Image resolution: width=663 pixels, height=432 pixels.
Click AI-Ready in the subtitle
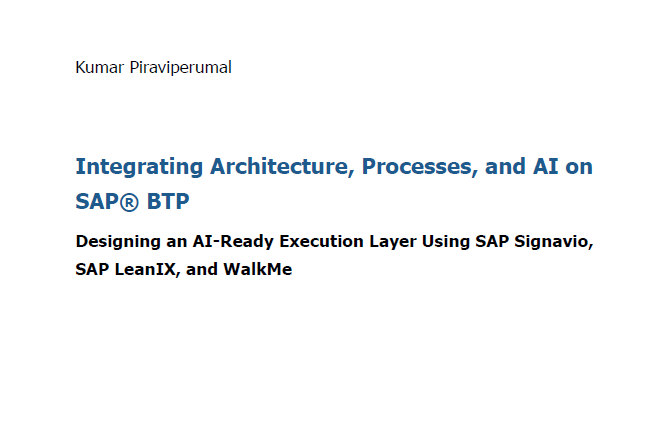(233, 241)
